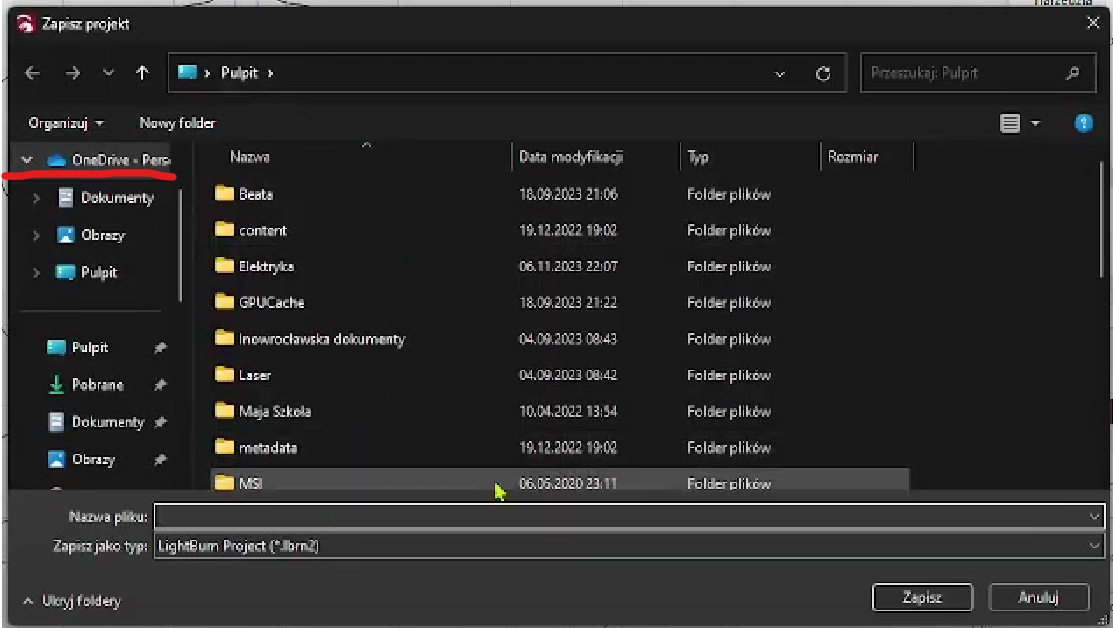This screenshot has width=1113, height=628.
Task: Collapse the OneDrive tree node
Action: [27, 160]
